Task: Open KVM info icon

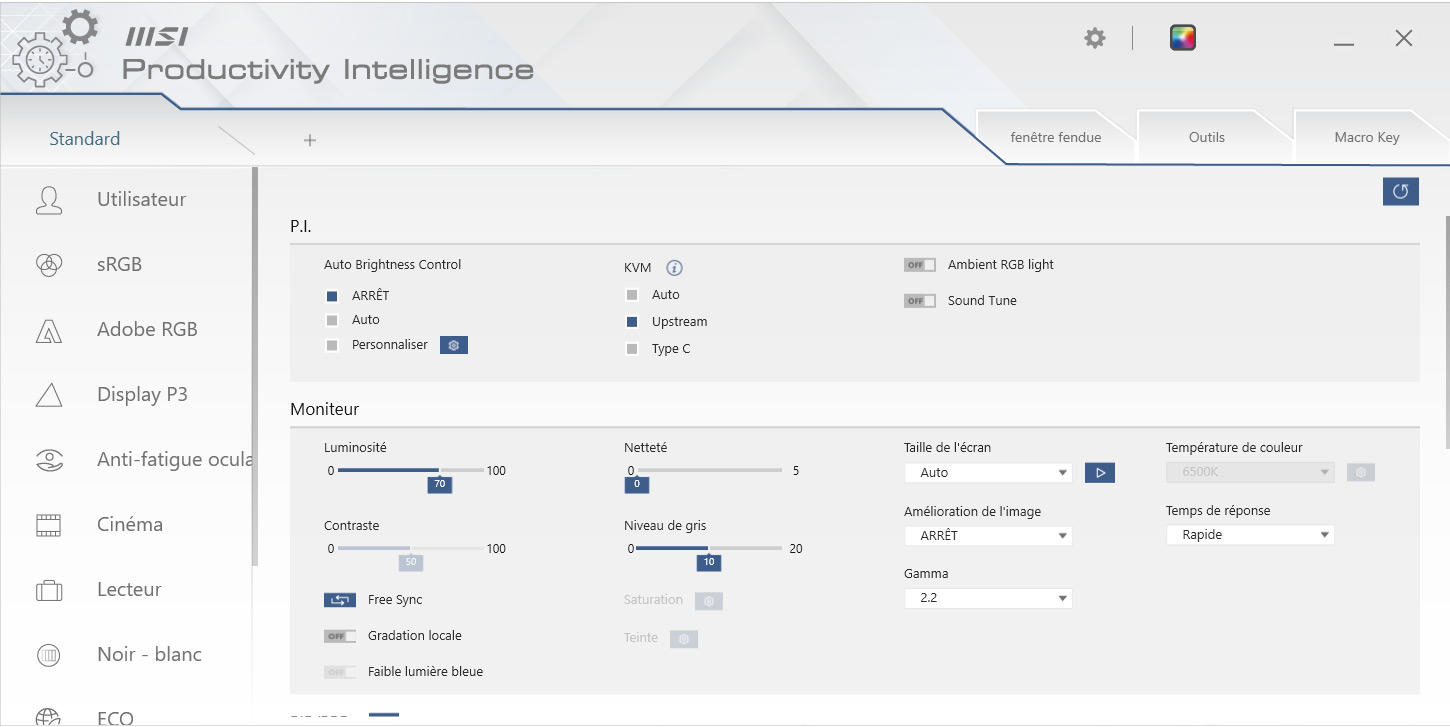Action: click(x=674, y=268)
